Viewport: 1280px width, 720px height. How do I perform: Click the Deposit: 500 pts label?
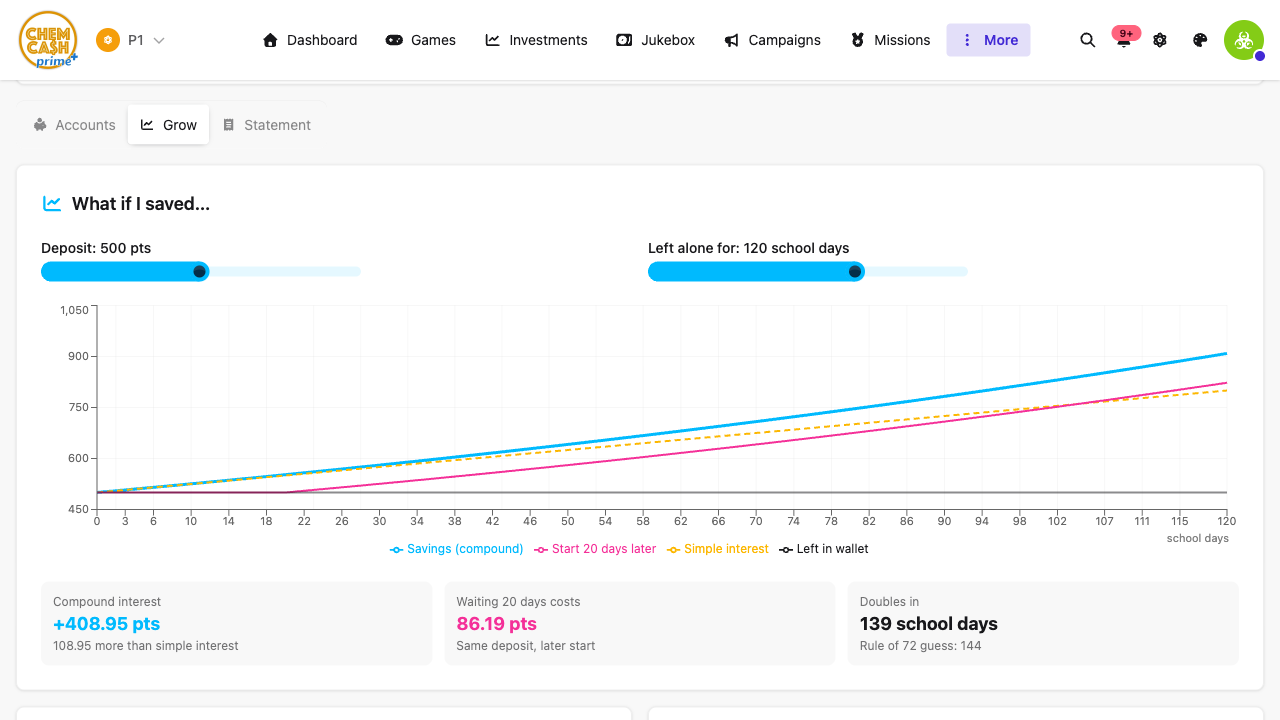click(x=96, y=248)
